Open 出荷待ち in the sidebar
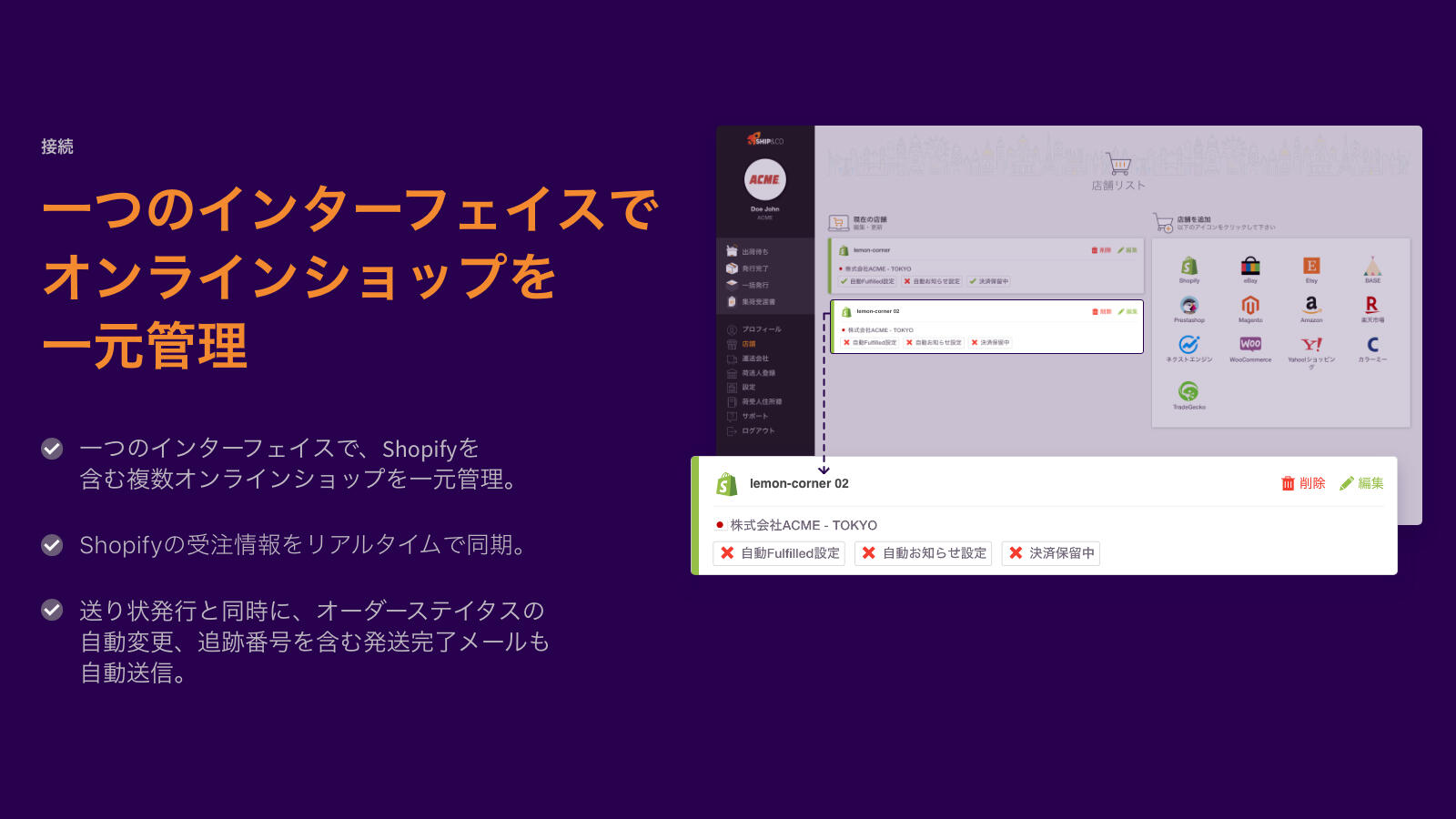Screen dimensions: 1456x819 [x=754, y=252]
